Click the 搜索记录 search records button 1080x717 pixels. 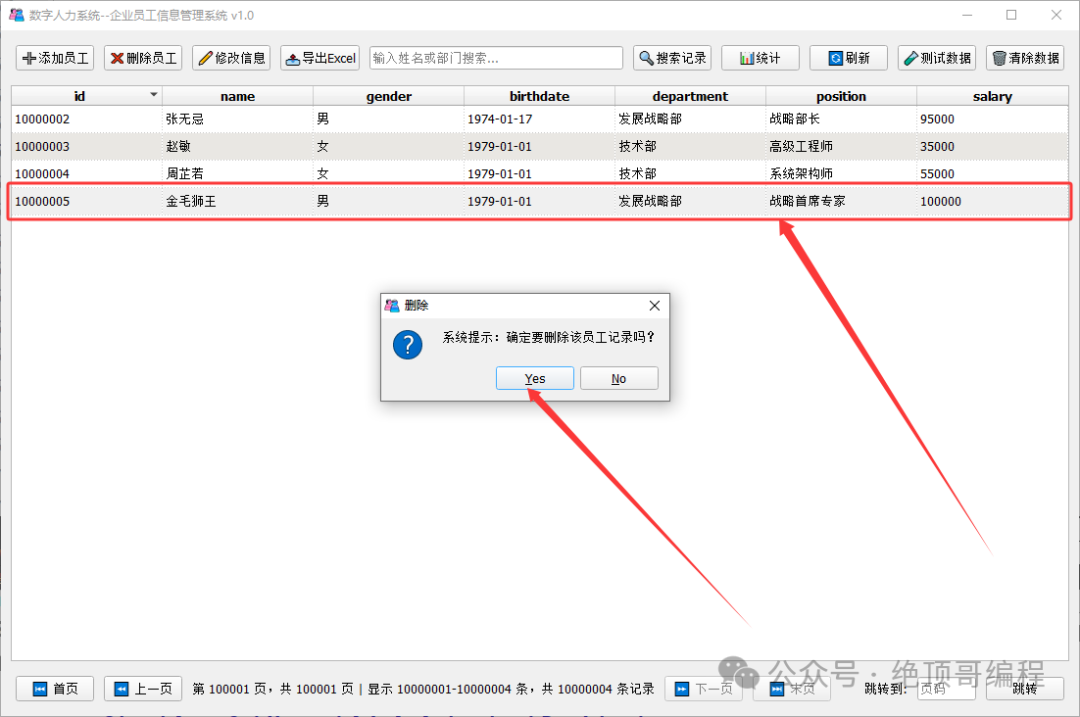(x=672, y=58)
